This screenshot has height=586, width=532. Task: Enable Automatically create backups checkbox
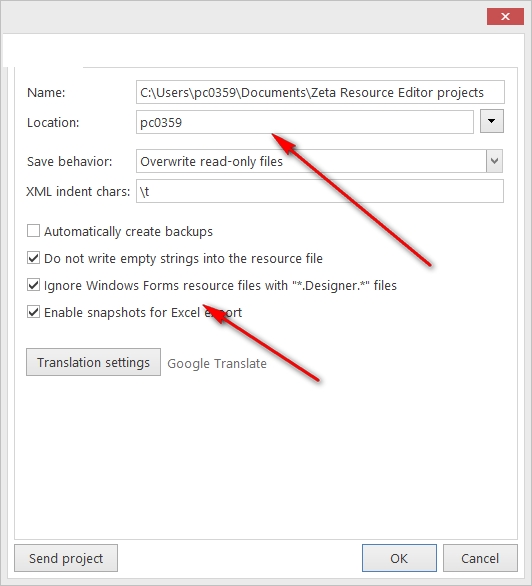coord(33,231)
